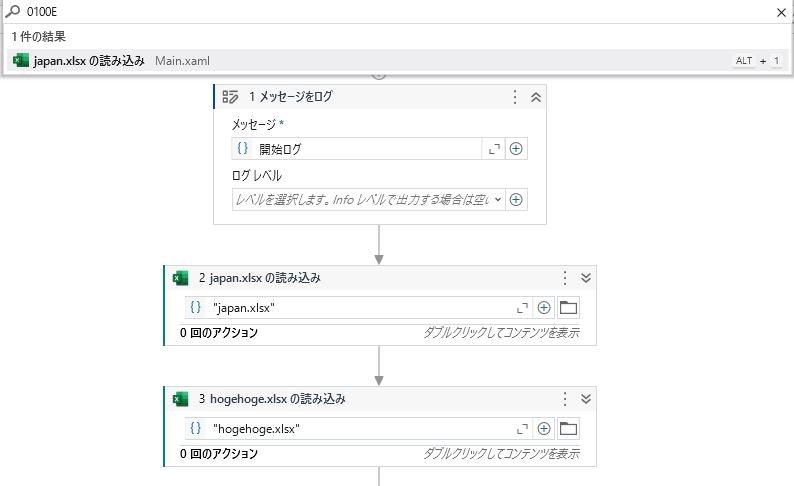Image resolution: width=794 pixels, height=486 pixels.
Task: Click the Excel icon in the search result
Action: tap(21, 60)
